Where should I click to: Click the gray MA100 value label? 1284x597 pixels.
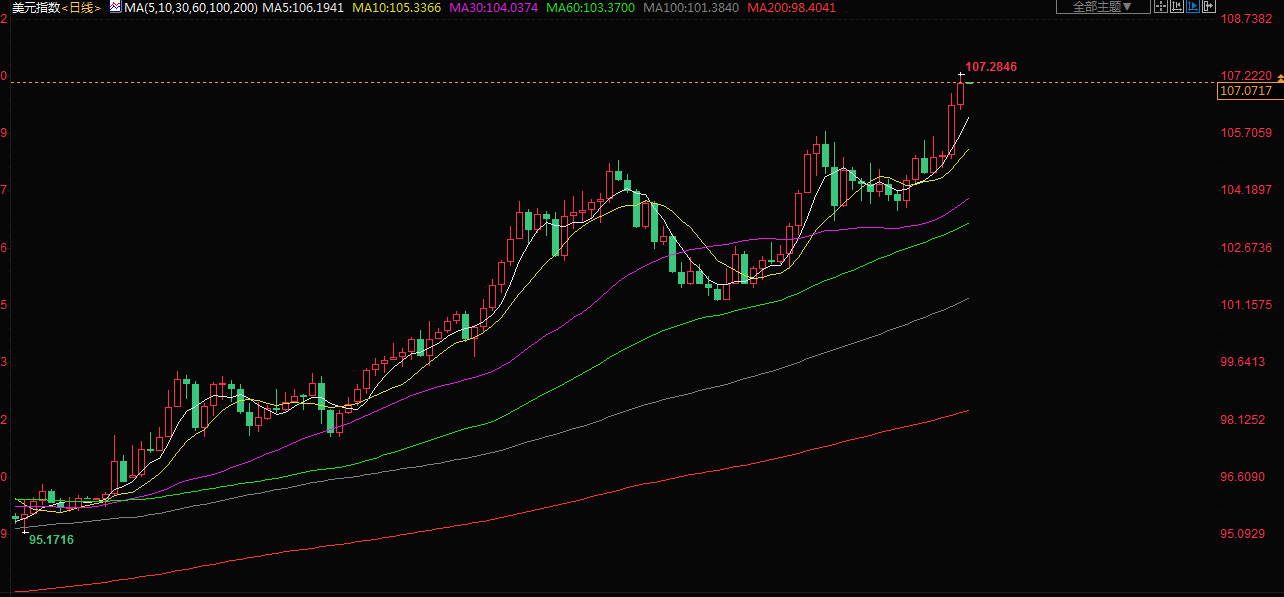pyautogui.click(x=692, y=7)
